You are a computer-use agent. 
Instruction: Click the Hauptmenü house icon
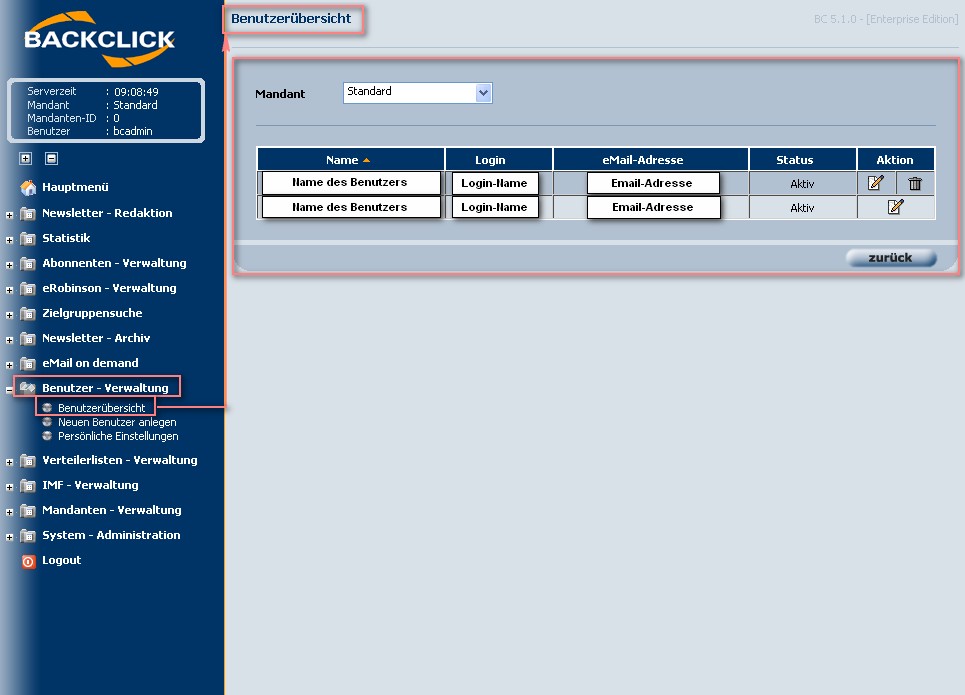coord(28,187)
